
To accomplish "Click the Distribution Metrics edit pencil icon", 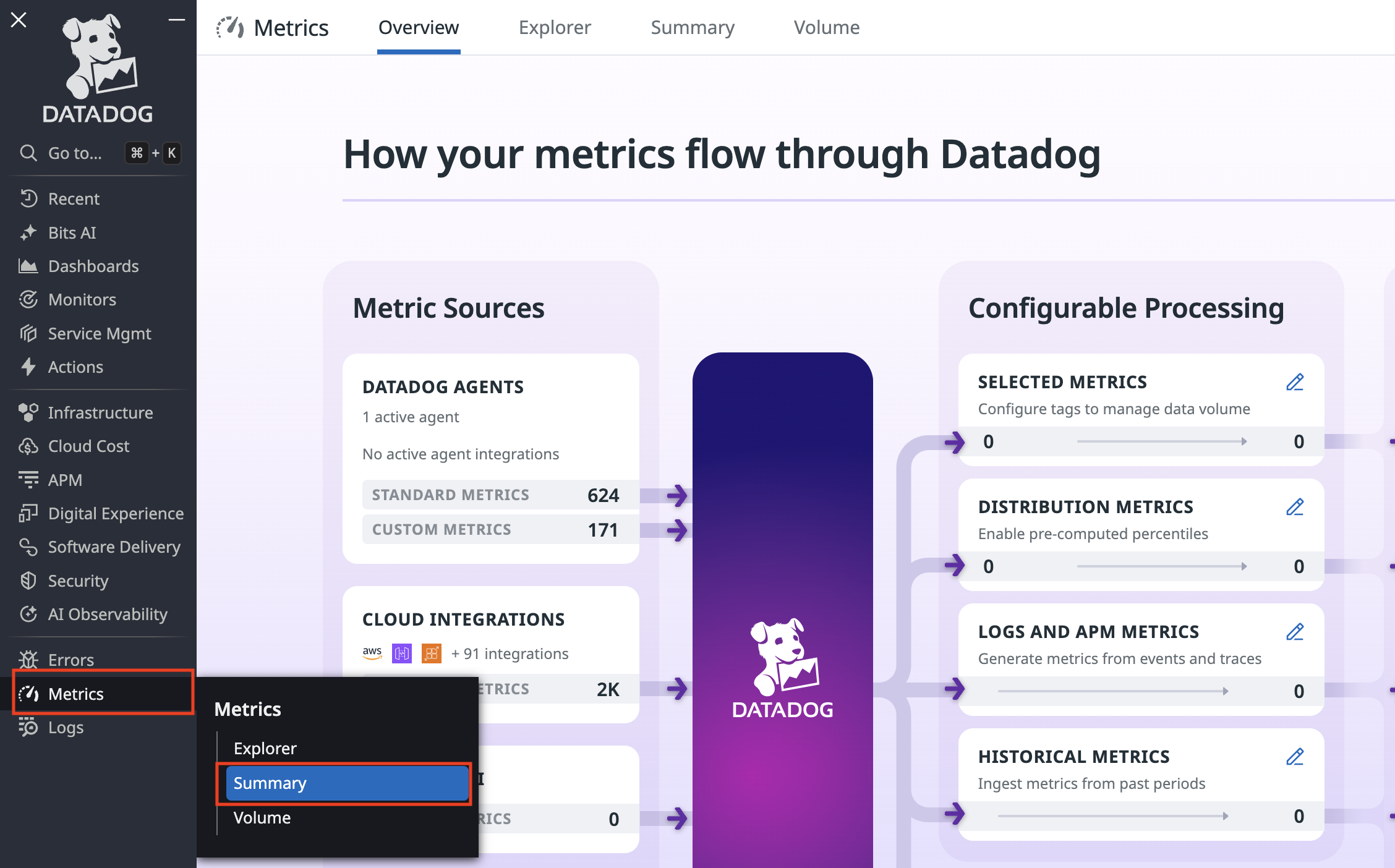I will click(x=1295, y=507).
